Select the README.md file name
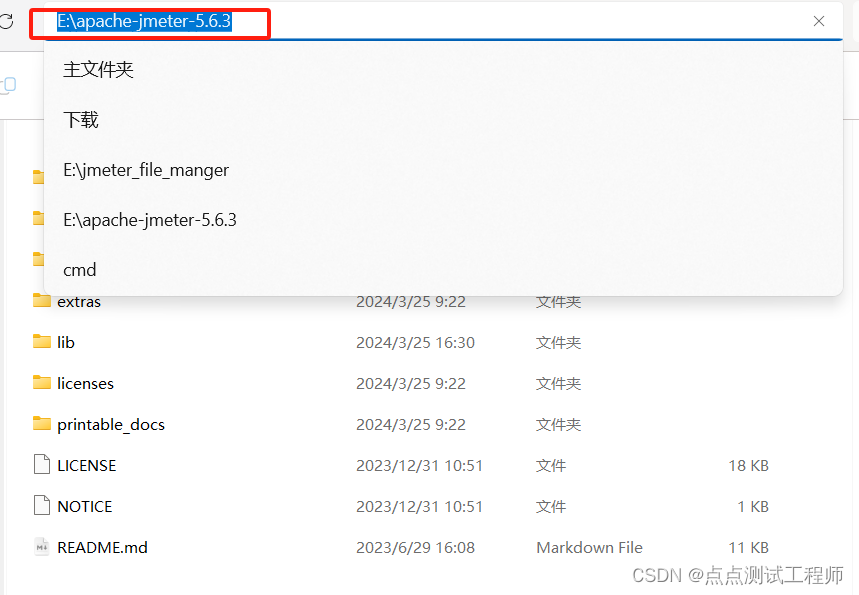Screen dimensions: 859x595 (x=102, y=548)
